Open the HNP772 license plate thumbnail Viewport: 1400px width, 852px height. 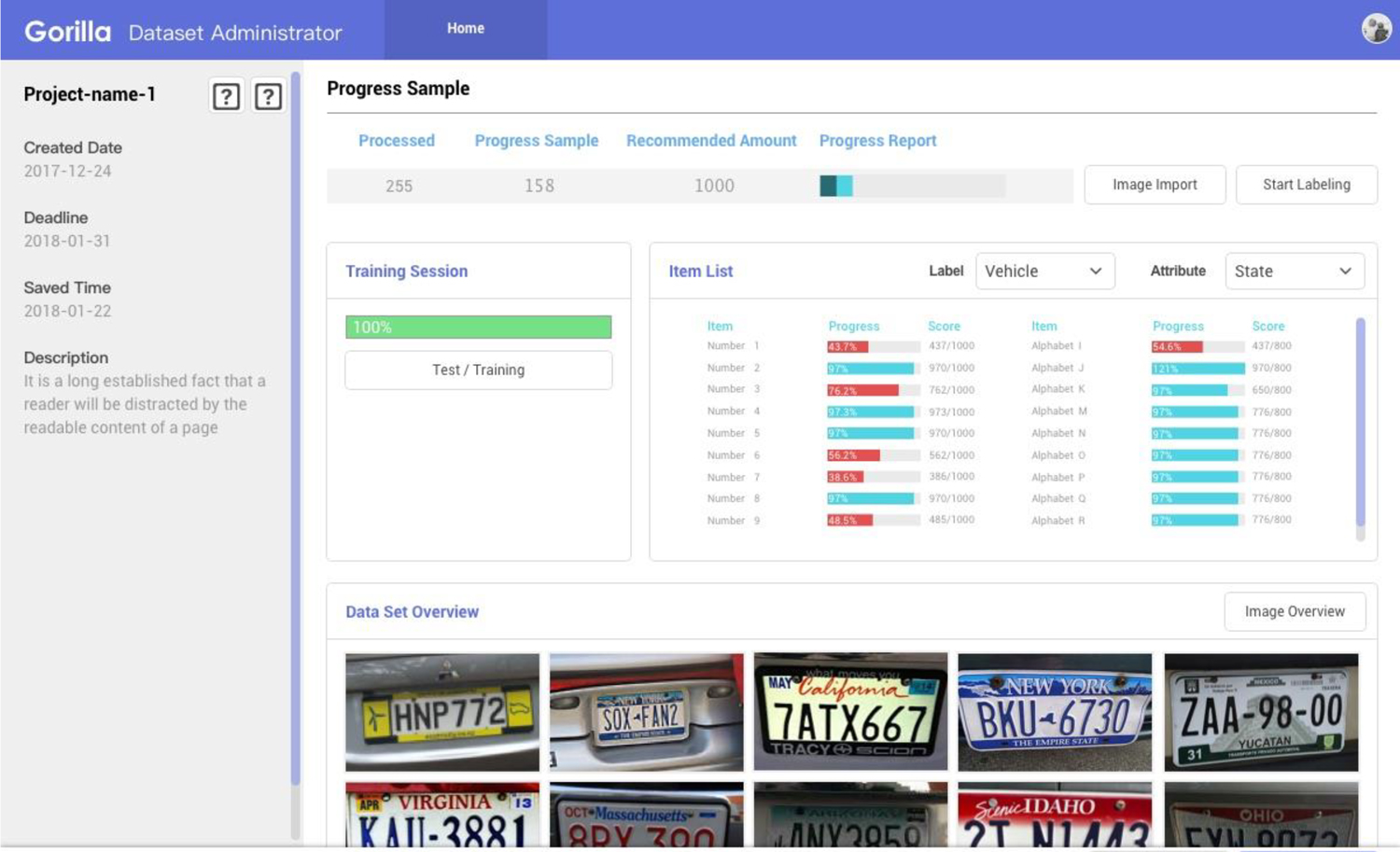coord(442,712)
